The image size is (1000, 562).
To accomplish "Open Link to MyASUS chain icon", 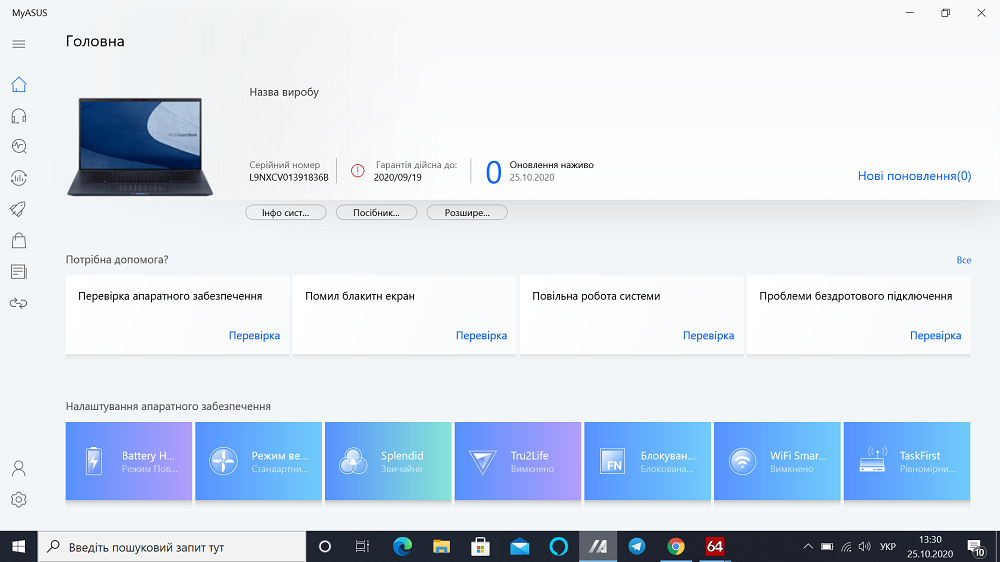I will [x=18, y=303].
